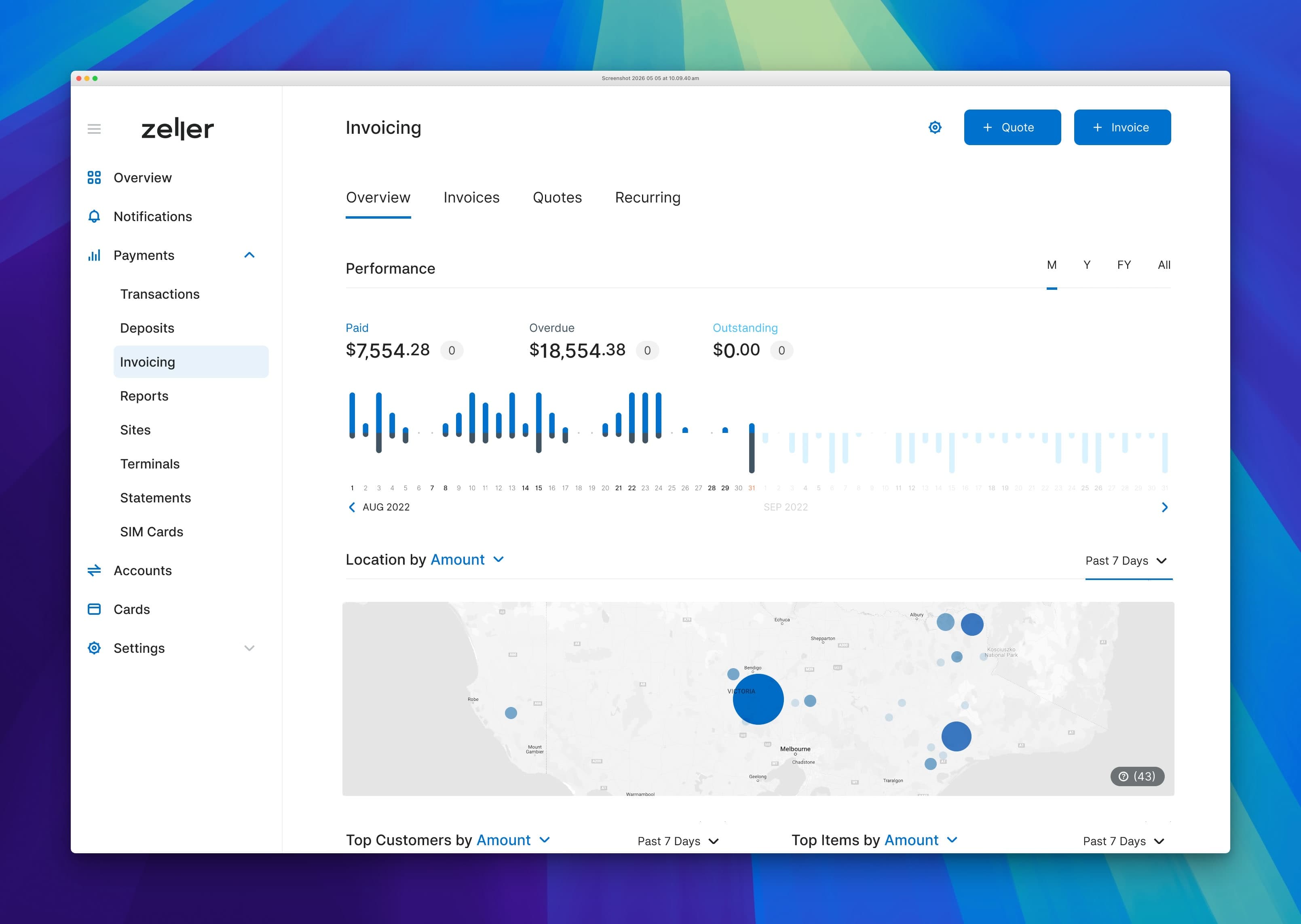Image resolution: width=1301 pixels, height=924 pixels.
Task: Select the M performance period
Action: tap(1052, 265)
